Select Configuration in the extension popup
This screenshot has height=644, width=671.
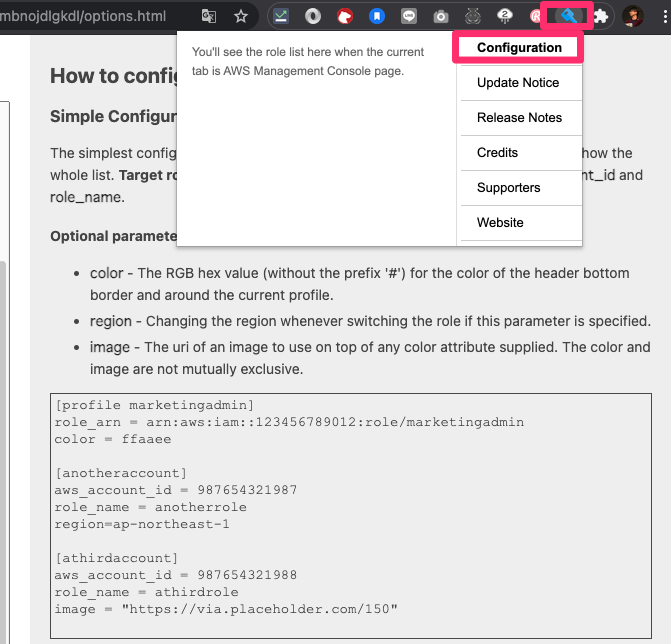pos(519,47)
